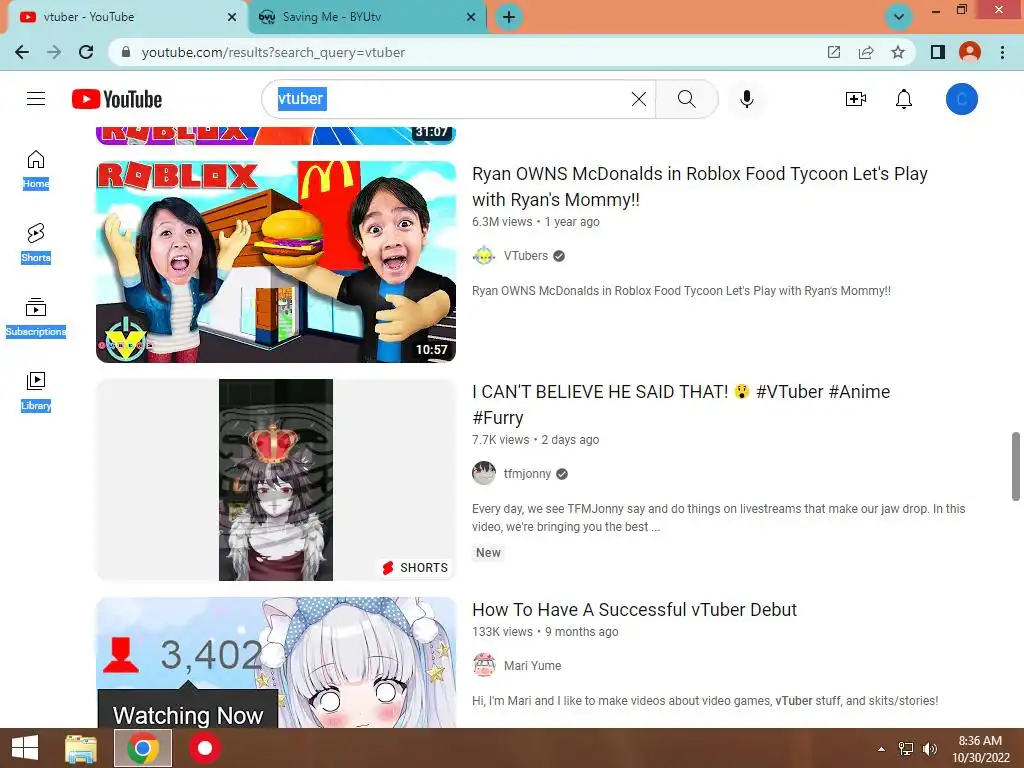Image resolution: width=1024 pixels, height=768 pixels.
Task: Close the Saving Me - BYUtv tab
Action: (x=471, y=17)
